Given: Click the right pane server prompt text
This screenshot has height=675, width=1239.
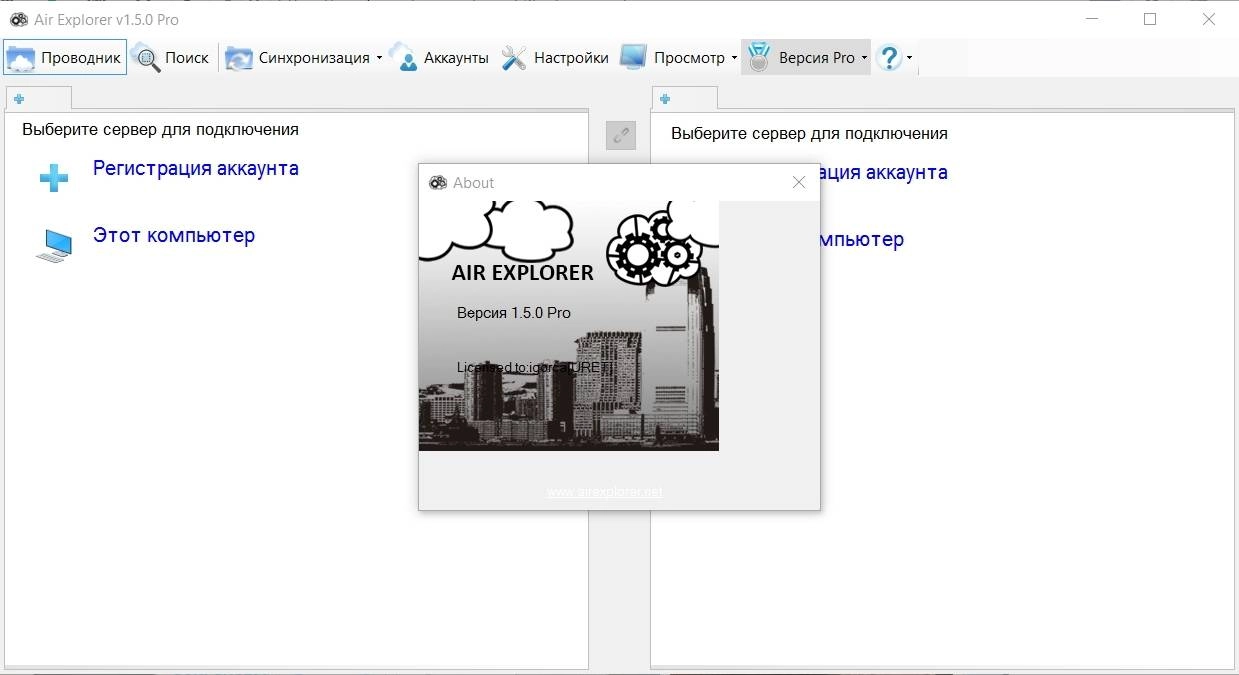Looking at the screenshot, I should (x=809, y=133).
